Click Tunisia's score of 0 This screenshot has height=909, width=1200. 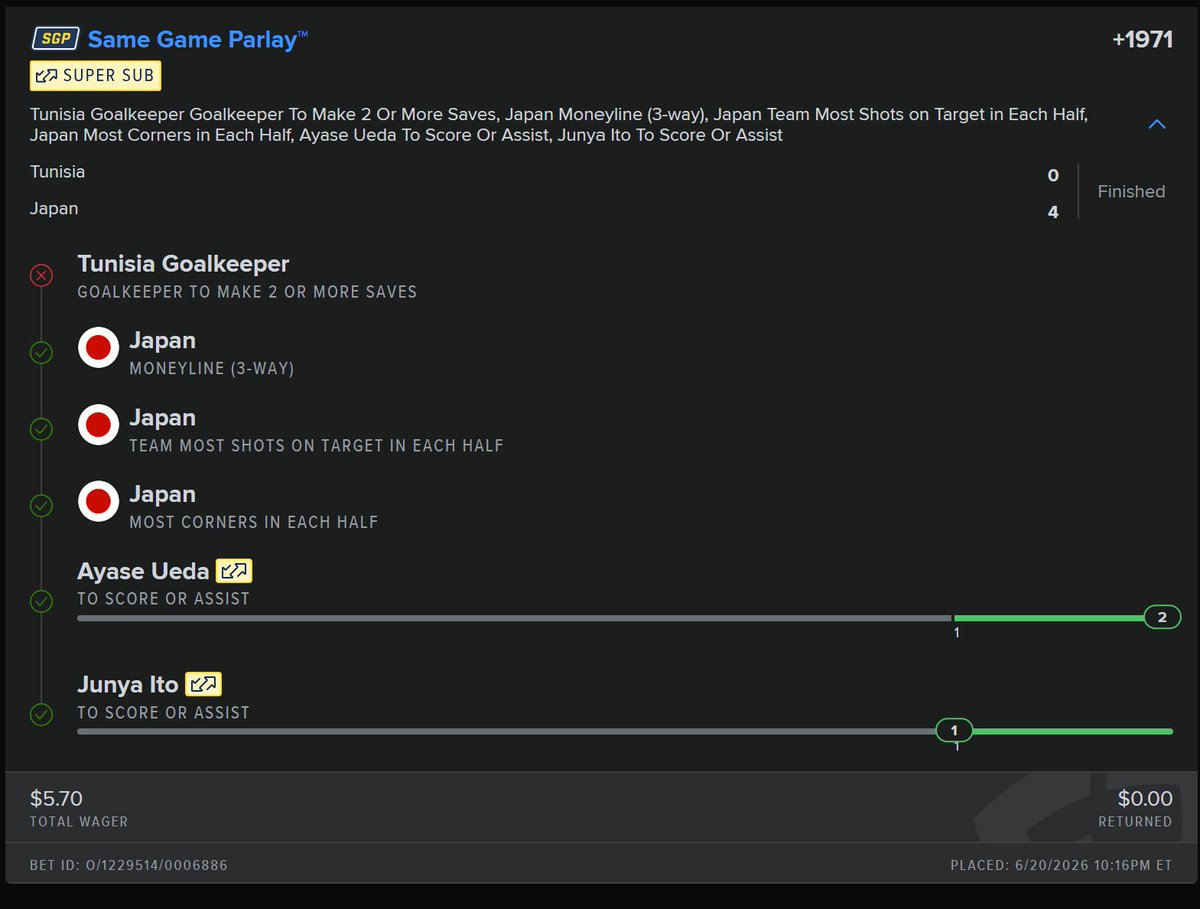coord(1053,176)
